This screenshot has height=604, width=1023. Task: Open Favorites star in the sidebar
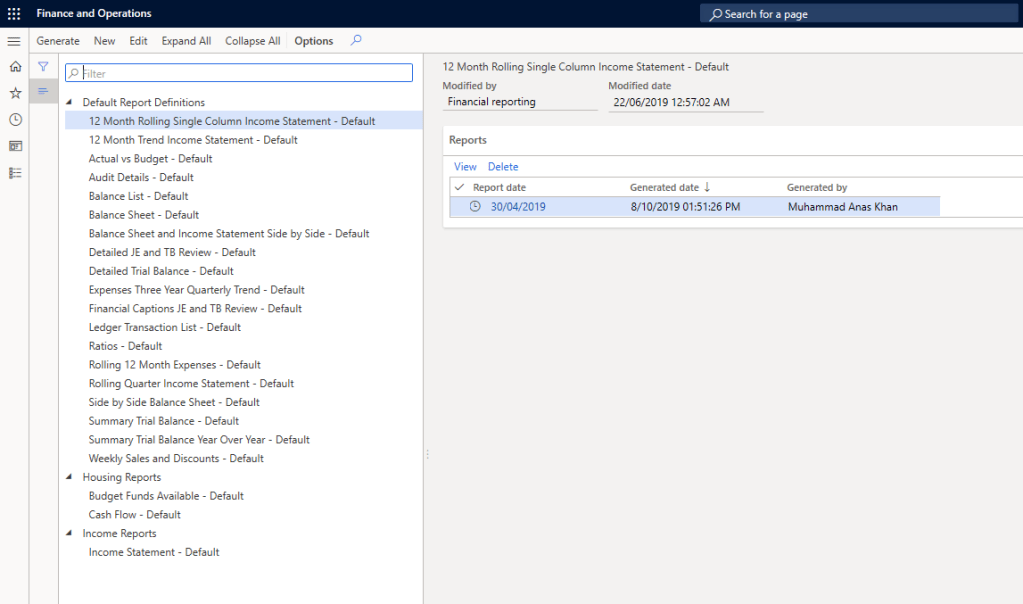point(14,93)
